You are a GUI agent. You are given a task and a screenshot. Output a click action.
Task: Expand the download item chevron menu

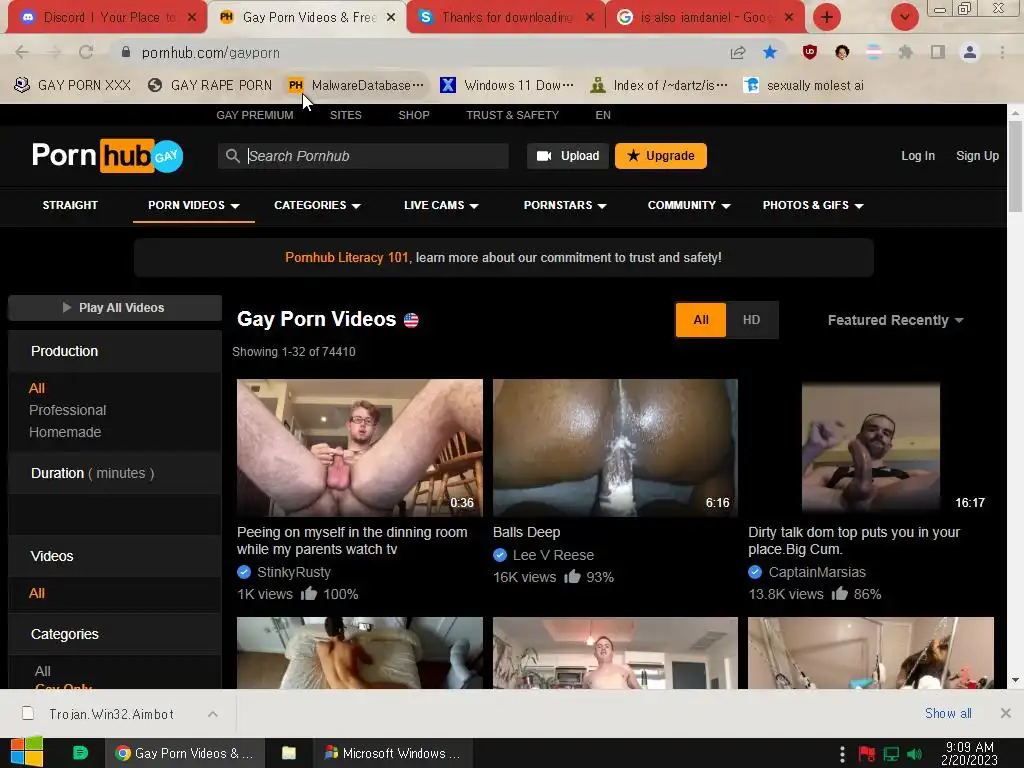(x=213, y=714)
